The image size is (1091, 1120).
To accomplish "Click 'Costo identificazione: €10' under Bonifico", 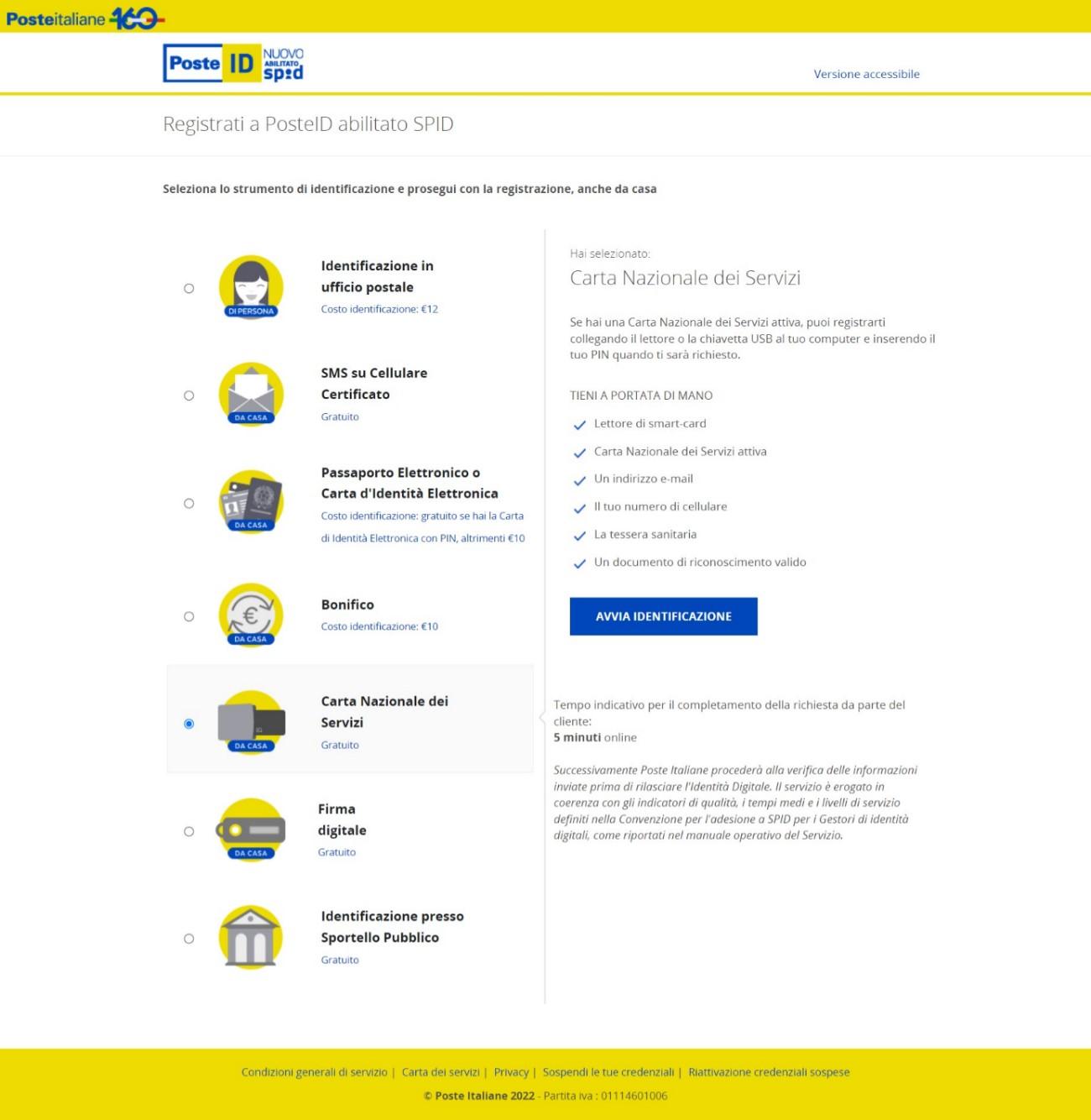I will point(379,626).
